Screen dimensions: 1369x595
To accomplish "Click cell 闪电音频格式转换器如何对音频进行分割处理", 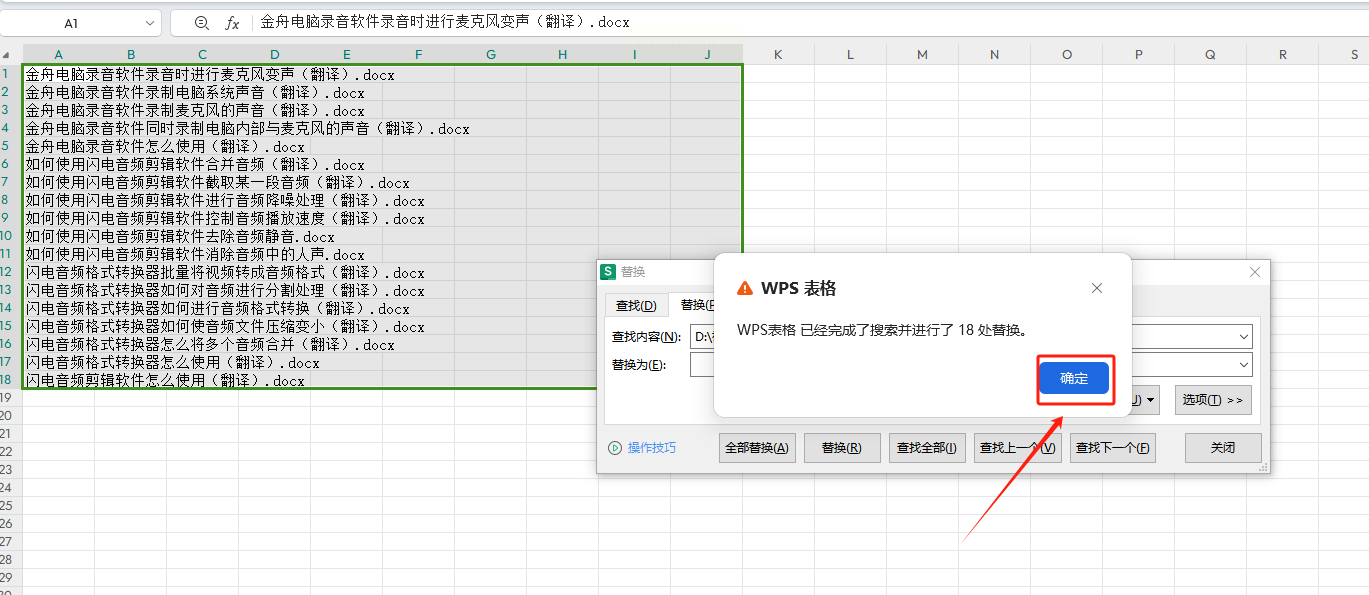I will (x=225, y=290).
